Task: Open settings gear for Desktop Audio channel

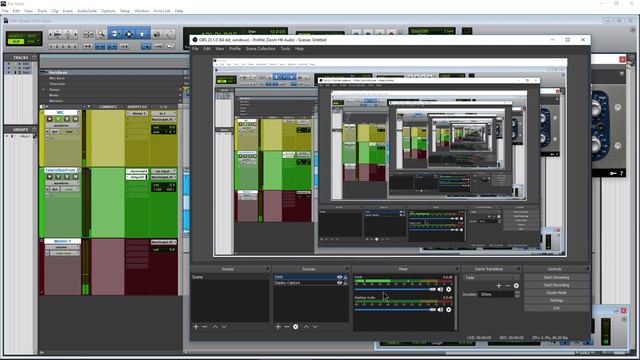Action: tap(449, 310)
